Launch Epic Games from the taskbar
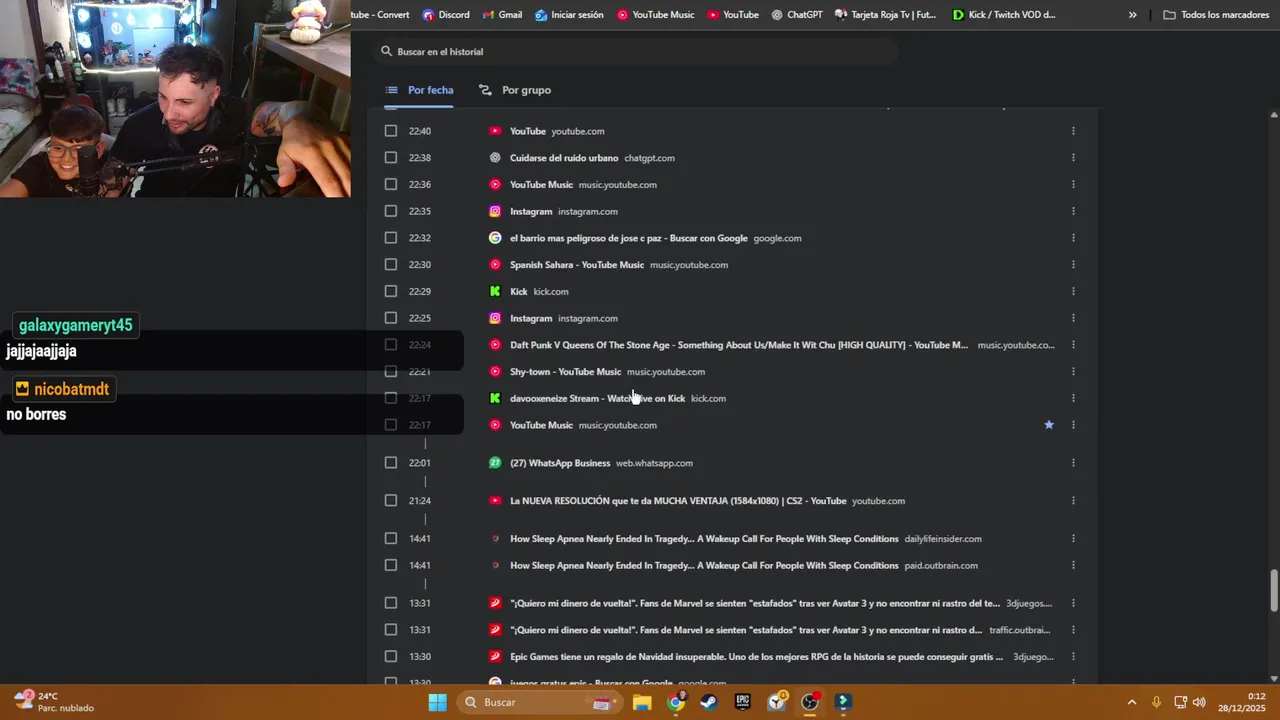This screenshot has width=1280, height=720. pyautogui.click(x=743, y=702)
